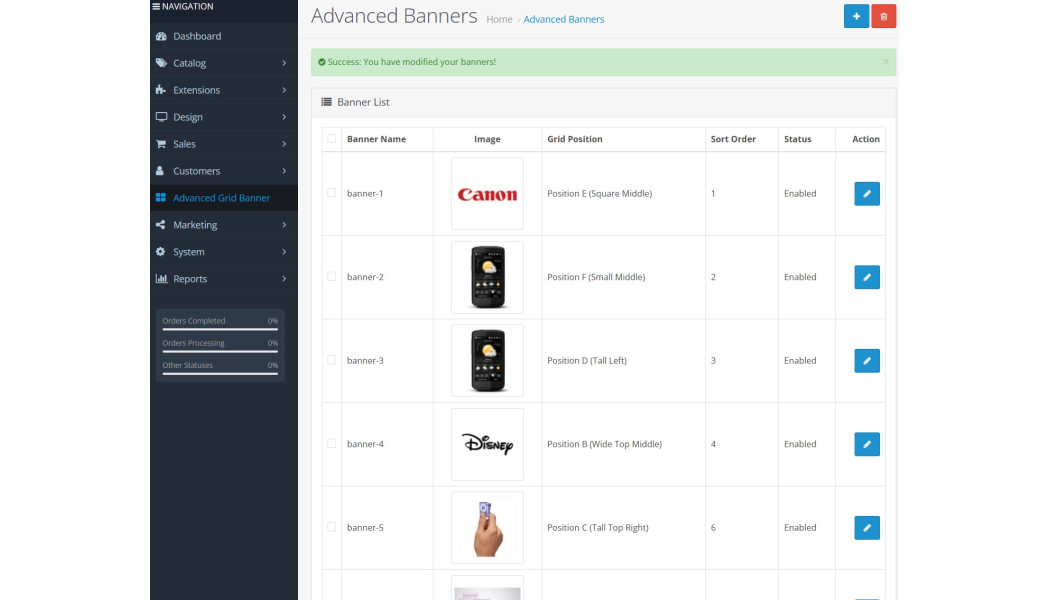Sort by Banner Name column header
The height and width of the screenshot is (600, 1050).
pyautogui.click(x=376, y=139)
